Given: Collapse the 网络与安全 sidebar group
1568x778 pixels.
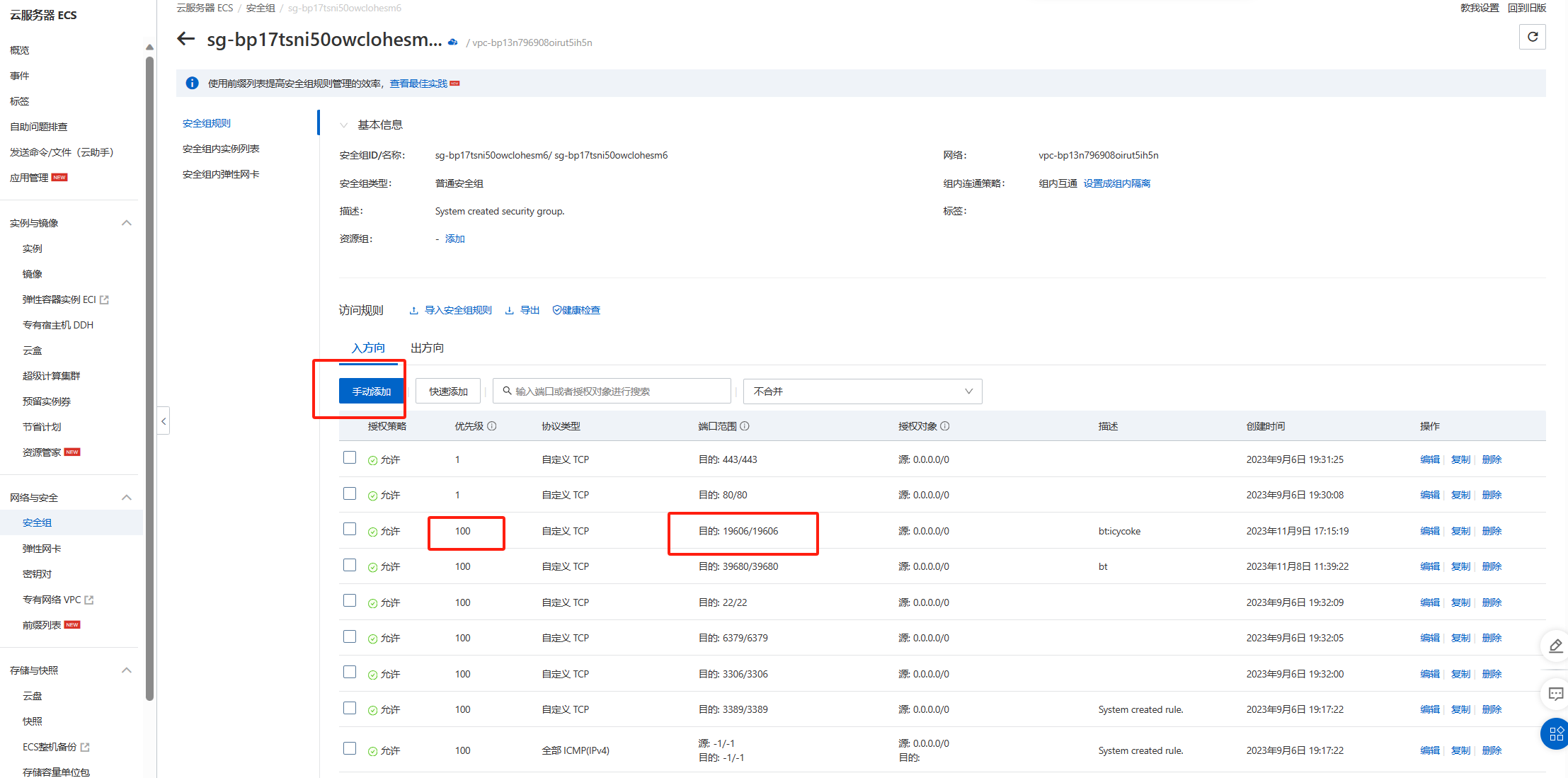Looking at the screenshot, I should [127, 498].
